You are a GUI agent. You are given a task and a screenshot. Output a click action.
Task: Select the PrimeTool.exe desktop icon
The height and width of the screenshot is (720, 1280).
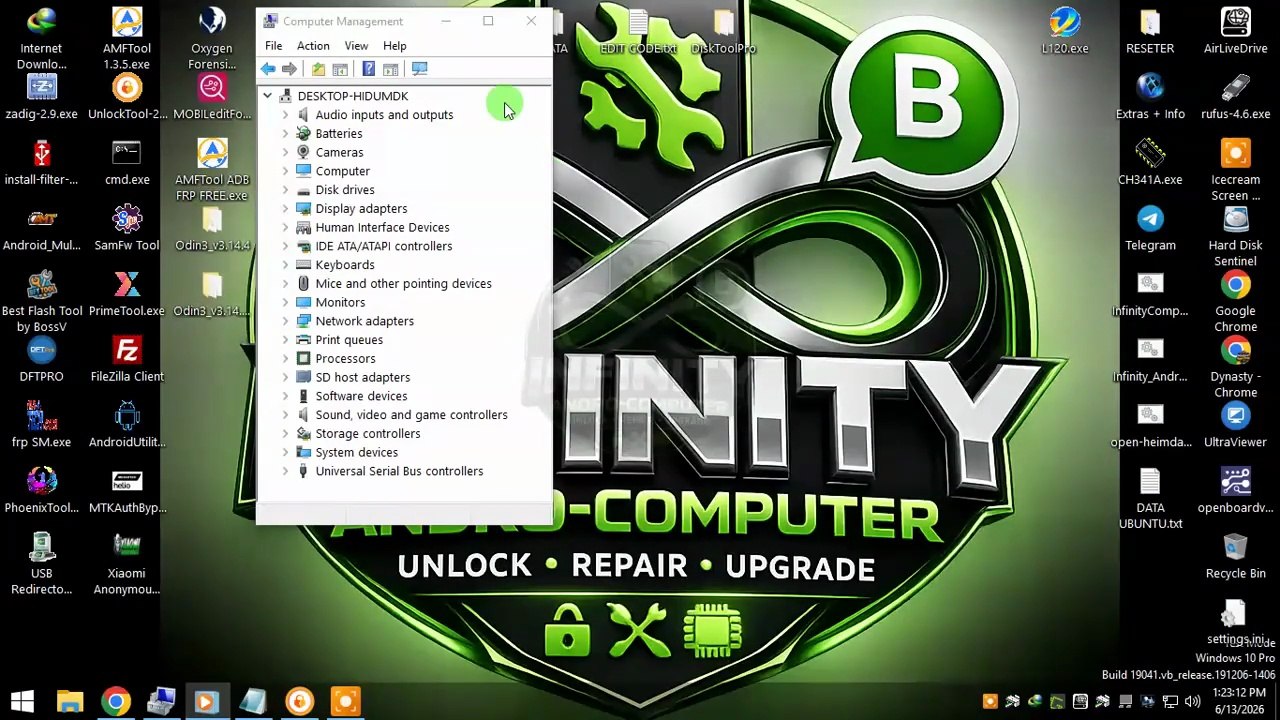[127, 294]
